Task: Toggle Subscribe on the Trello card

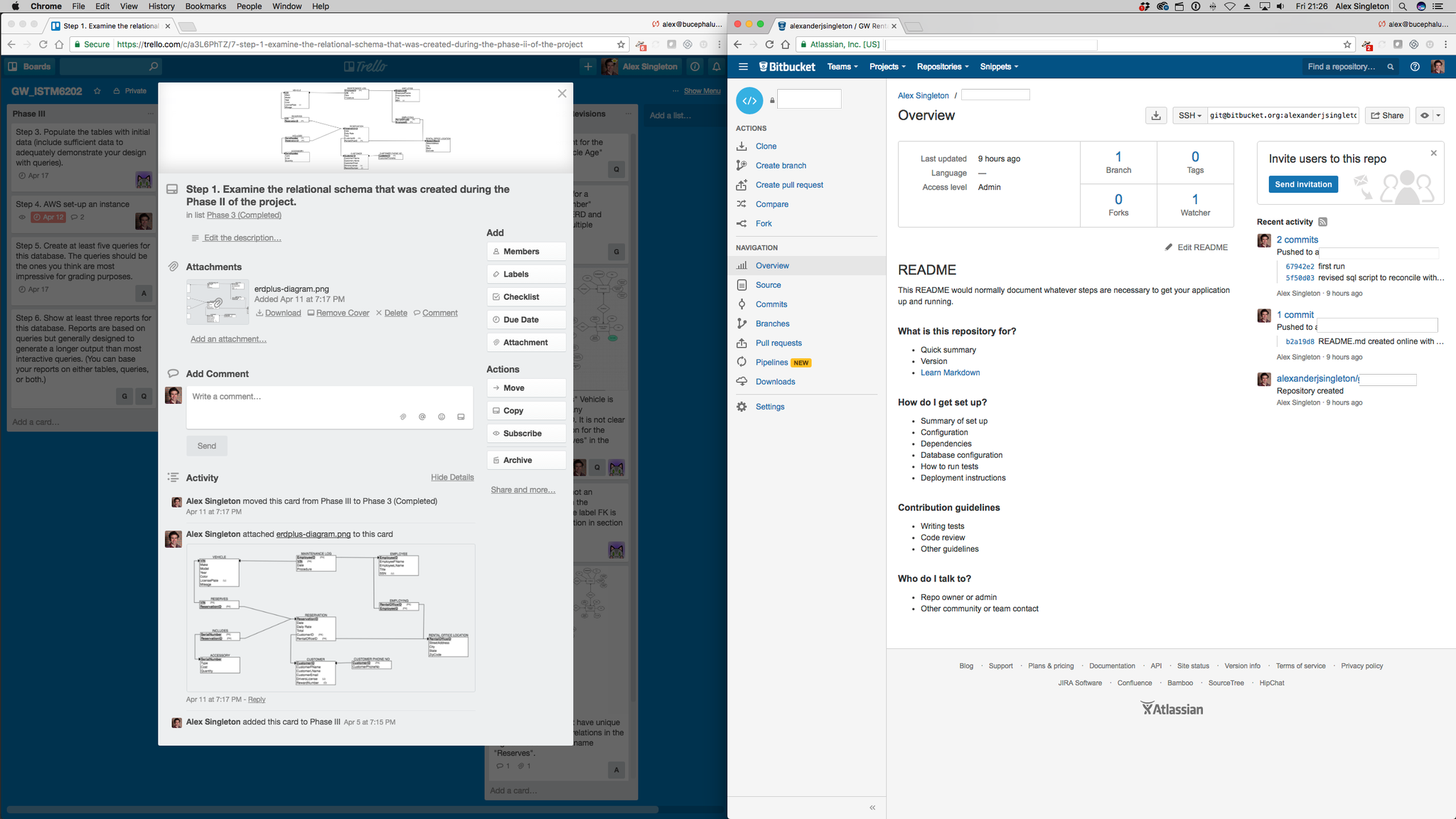Action: click(526, 434)
